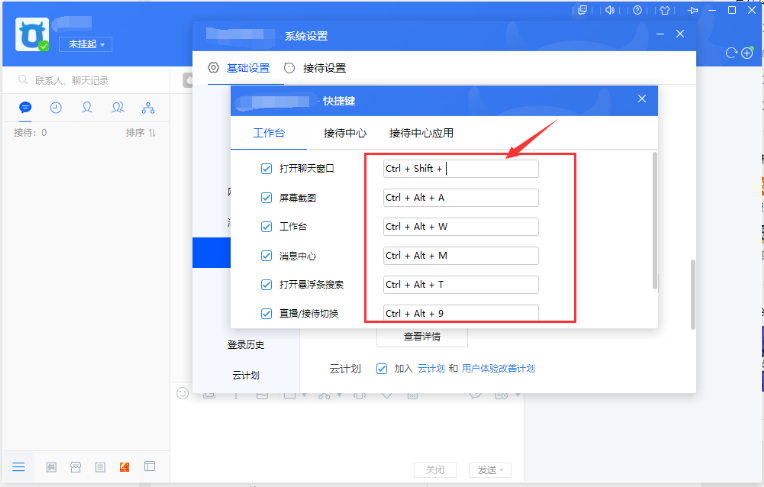Viewport: 764px width, 487px height.
Task: Uncheck the 工作台 shortcut checkbox
Action: pos(267,227)
